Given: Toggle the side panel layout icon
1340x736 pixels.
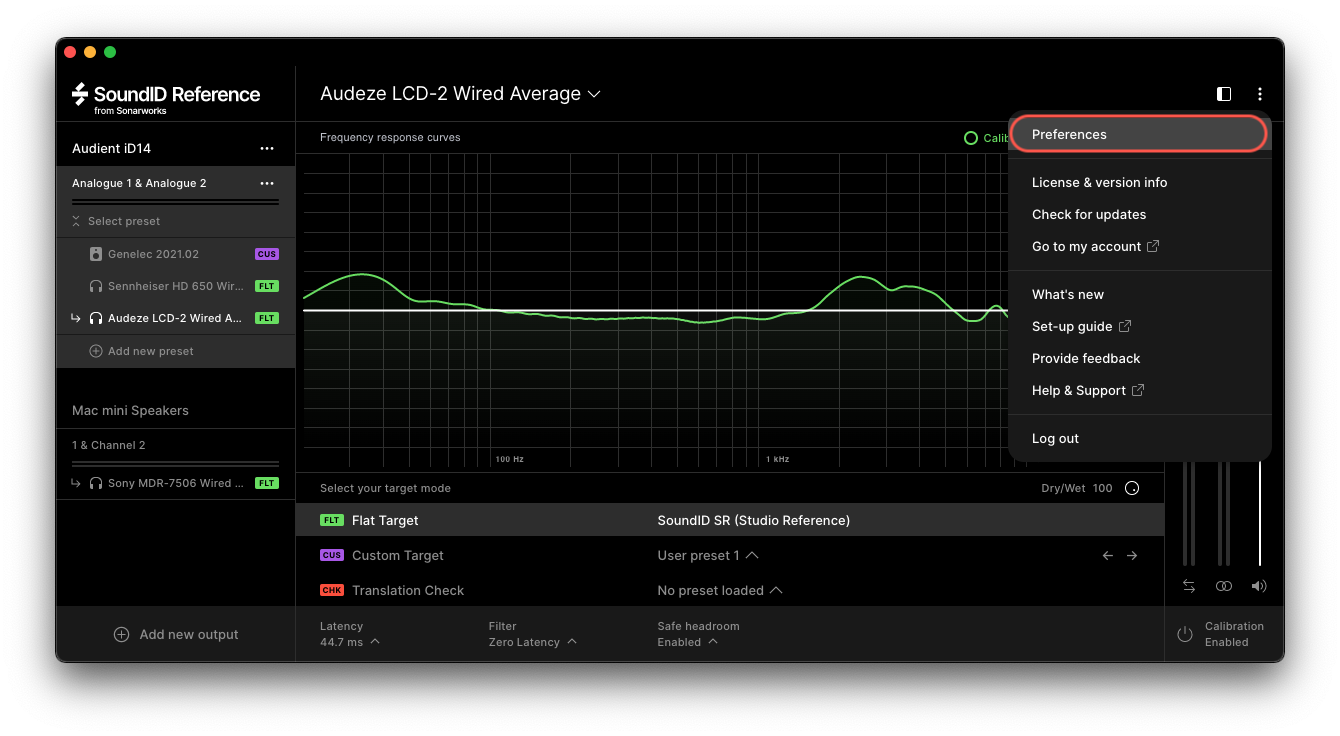Looking at the screenshot, I should tap(1224, 94).
